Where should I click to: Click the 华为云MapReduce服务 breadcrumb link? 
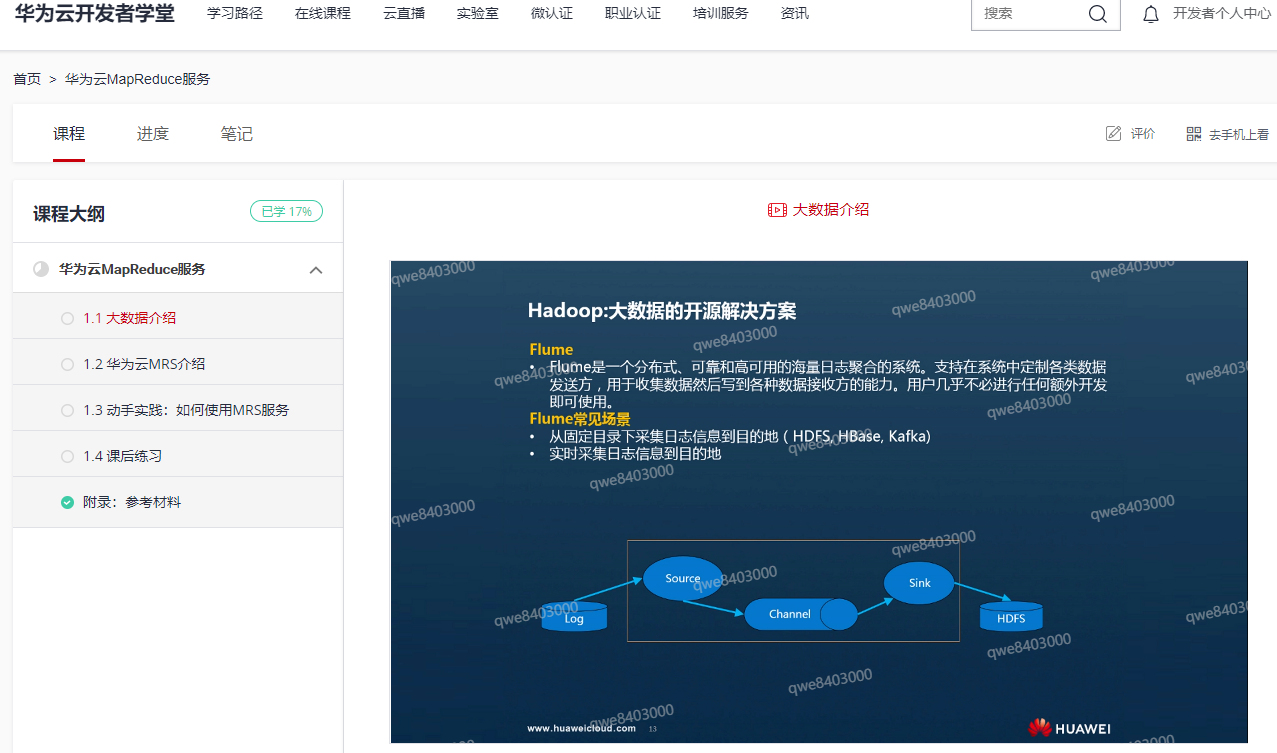(x=138, y=79)
